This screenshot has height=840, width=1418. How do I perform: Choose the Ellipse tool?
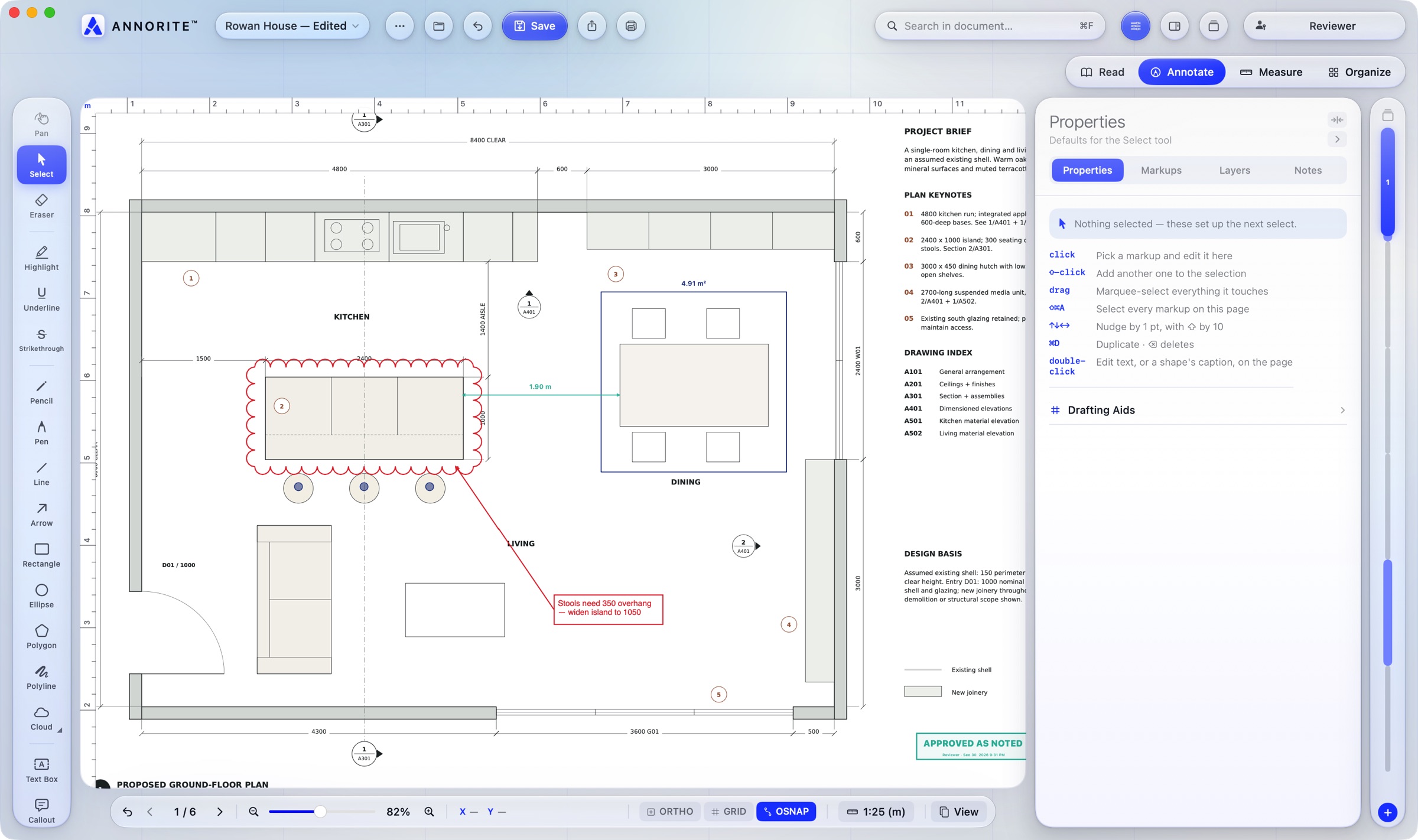(41, 595)
